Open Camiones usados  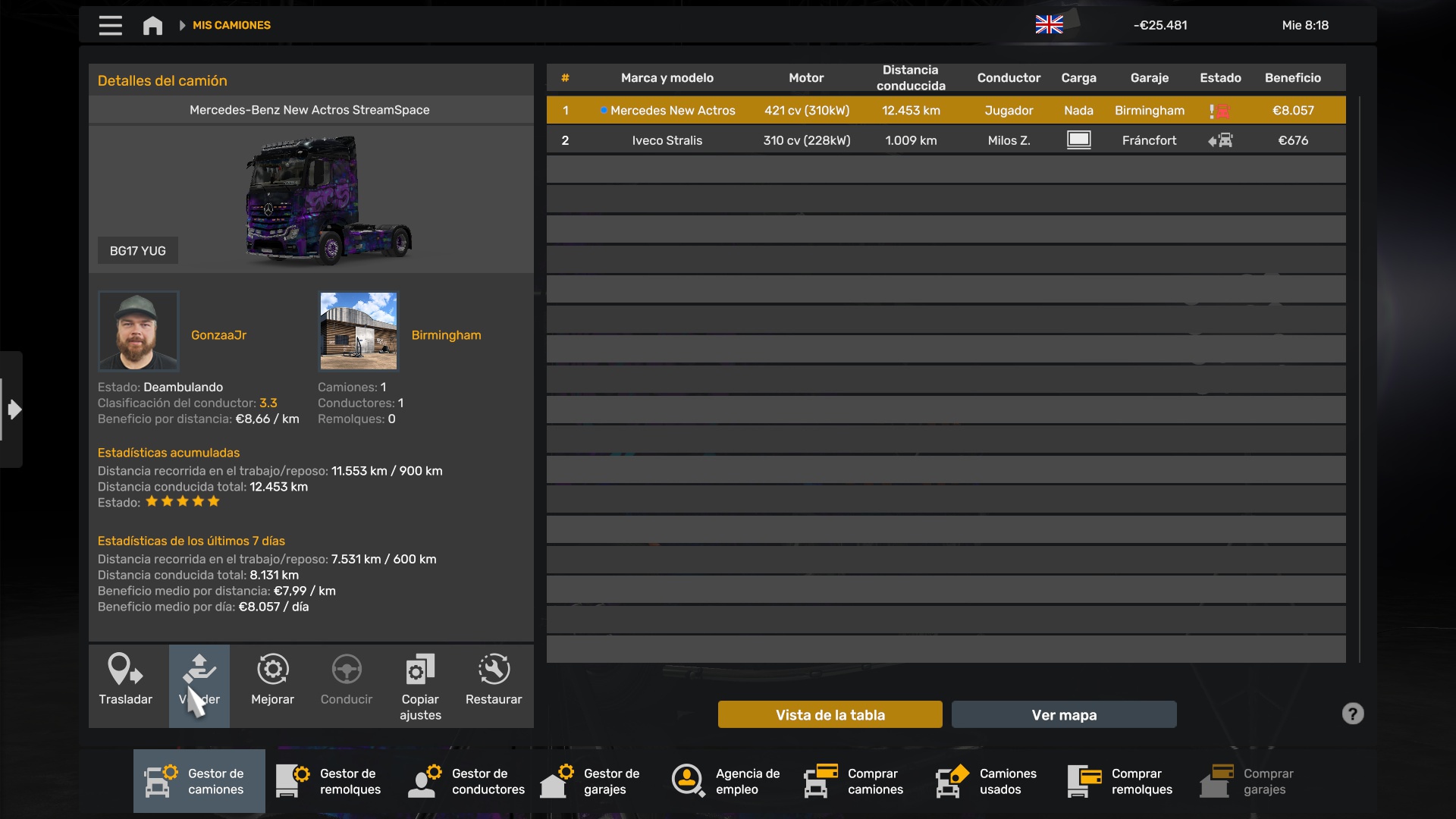click(990, 781)
